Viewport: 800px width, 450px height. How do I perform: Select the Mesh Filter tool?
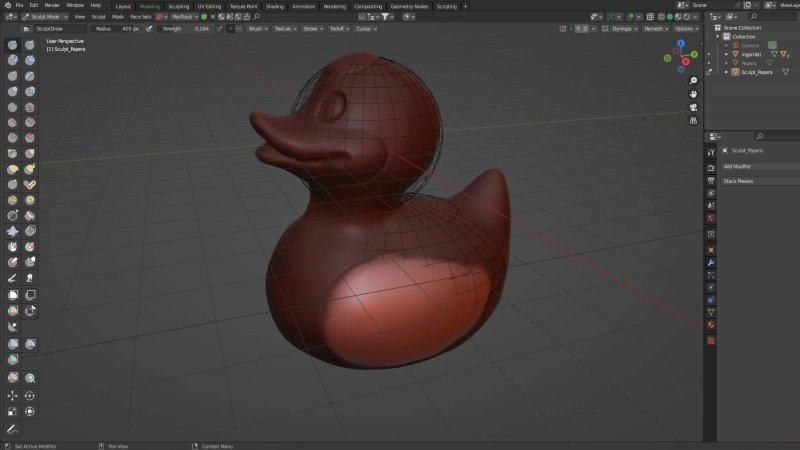tap(12, 344)
